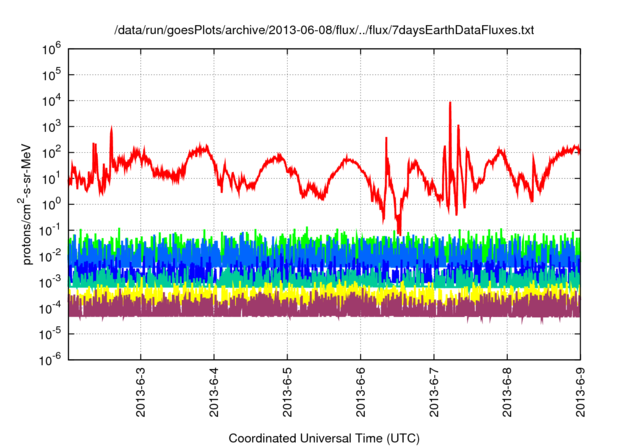Click the 10^3 y-axis tick label

pos(51,126)
